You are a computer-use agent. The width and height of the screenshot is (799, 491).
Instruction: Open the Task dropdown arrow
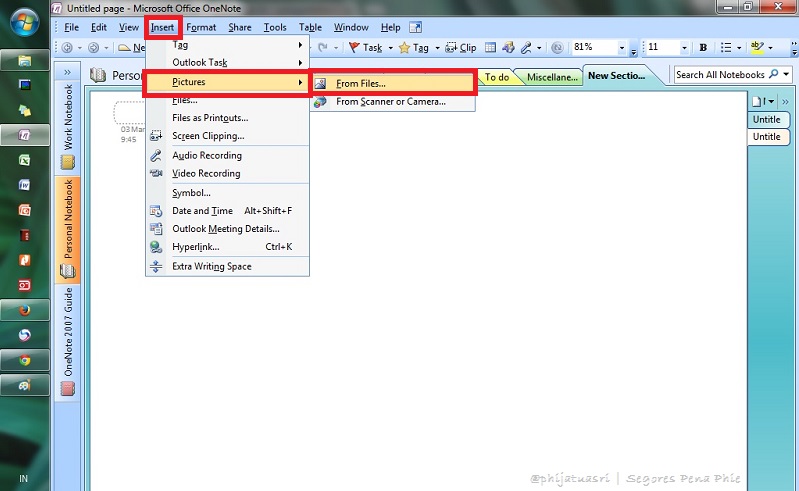[x=390, y=48]
